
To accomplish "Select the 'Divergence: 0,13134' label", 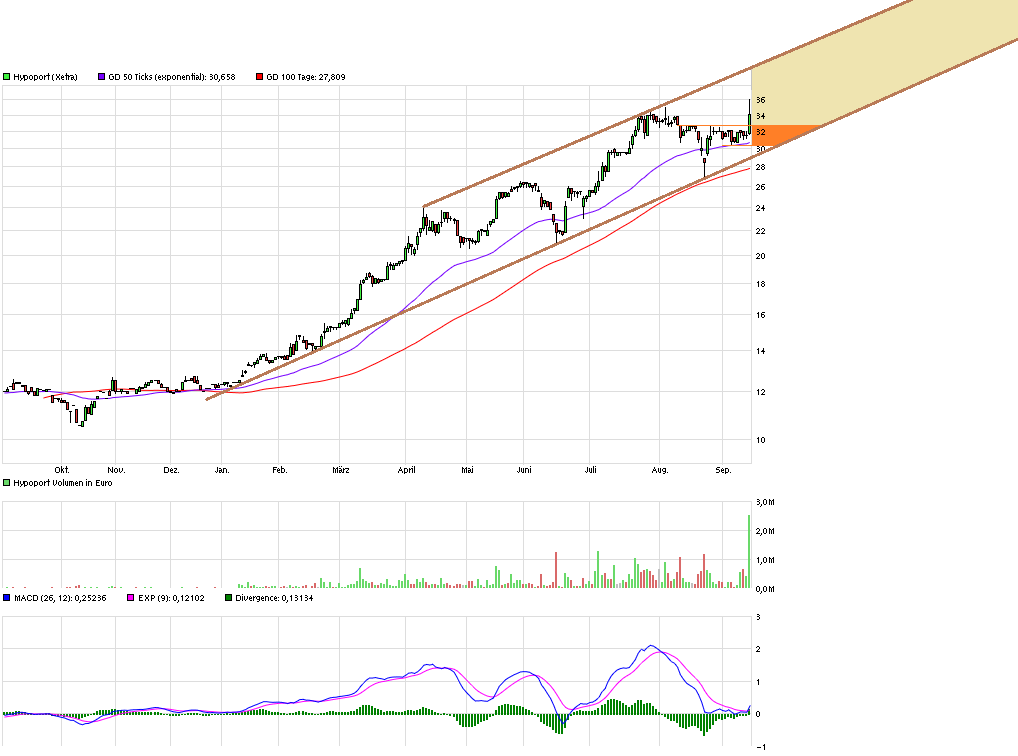I will tap(274, 598).
